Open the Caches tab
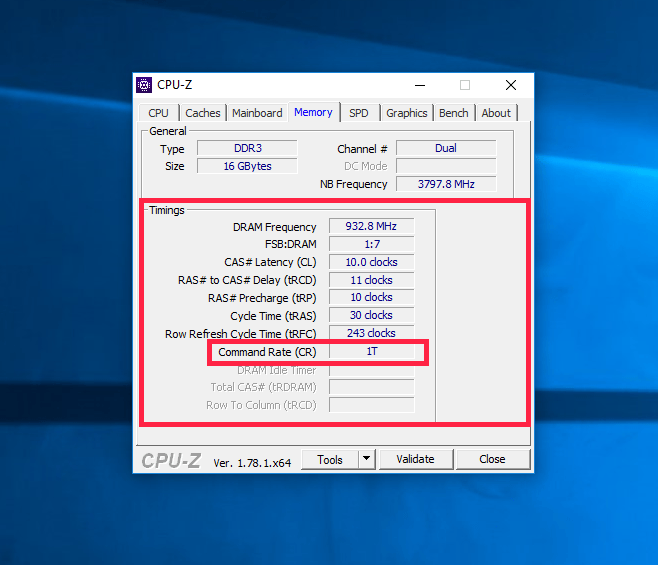The width and height of the screenshot is (658, 565). coord(203,113)
